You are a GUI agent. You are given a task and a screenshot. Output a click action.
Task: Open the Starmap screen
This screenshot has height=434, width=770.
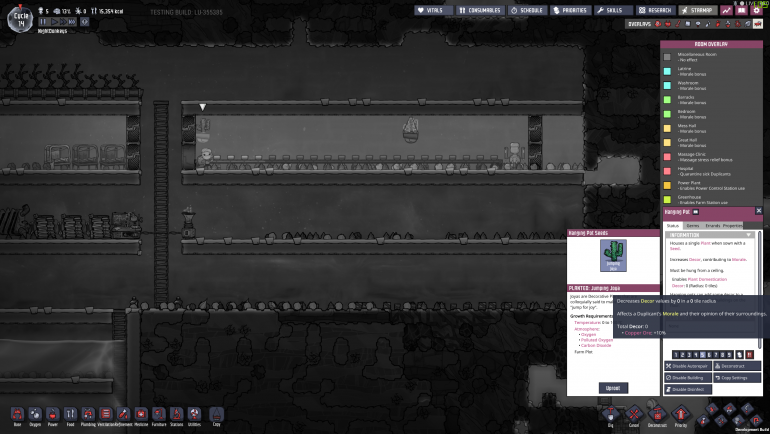(698, 10)
